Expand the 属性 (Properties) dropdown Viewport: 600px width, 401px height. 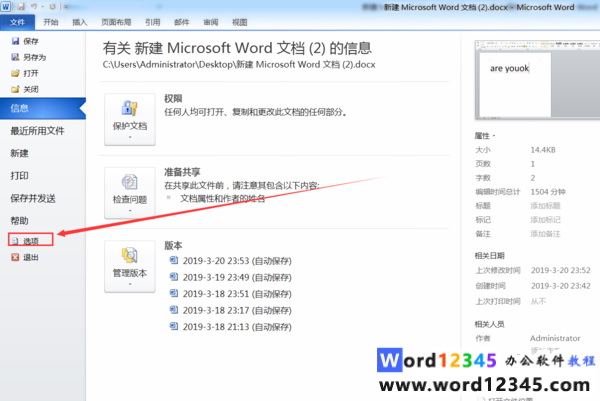click(x=485, y=136)
